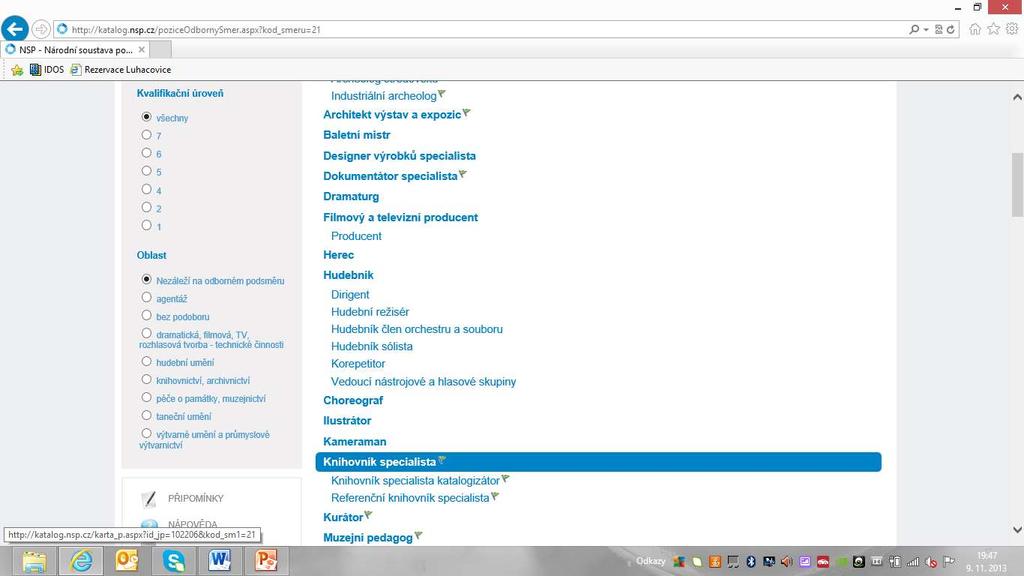Click the search magnifier in address bar
1024x576 pixels.
click(x=914, y=29)
